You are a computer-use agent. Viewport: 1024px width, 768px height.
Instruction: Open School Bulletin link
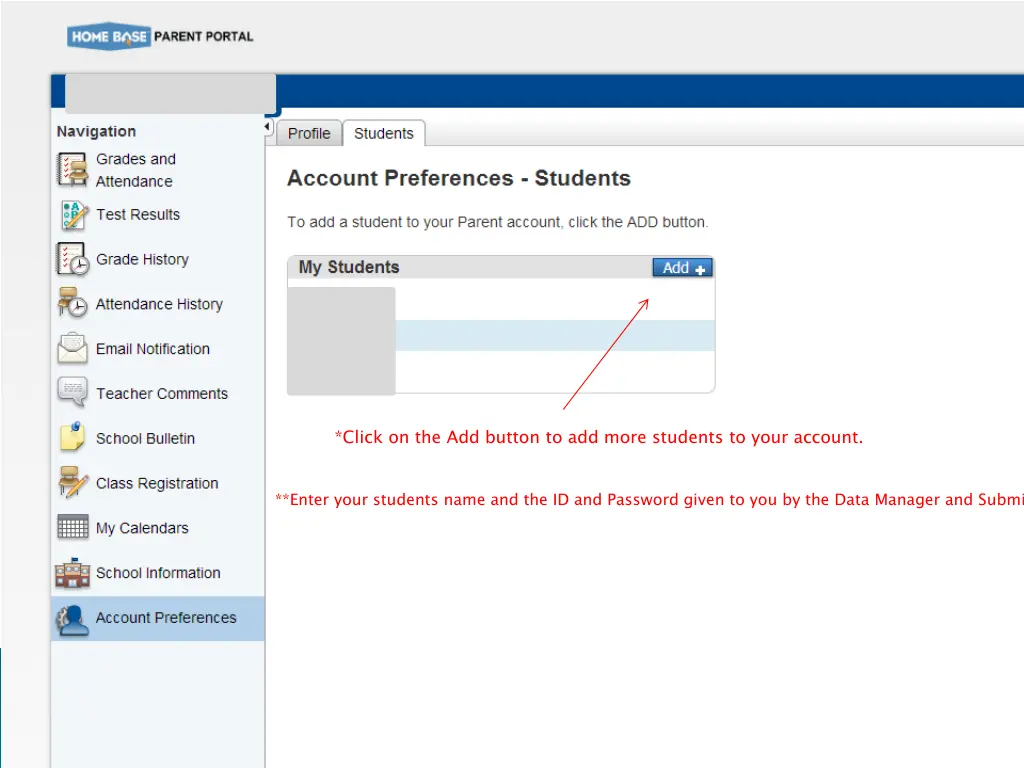(146, 438)
